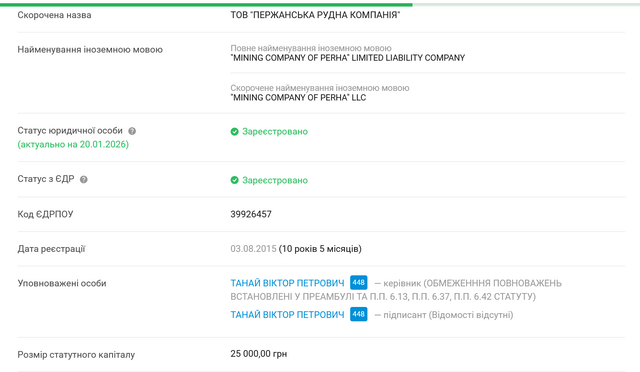Click Скорочене найменування іноземною мовою caption
Screen dimensions: 640x372
point(320,88)
